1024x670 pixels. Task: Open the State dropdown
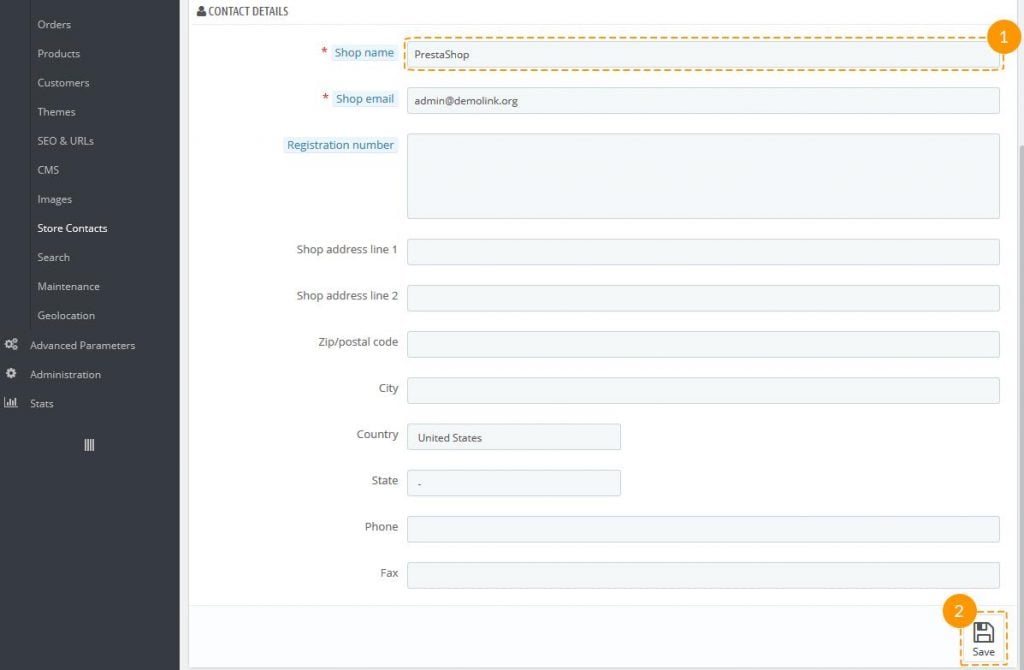pos(513,483)
